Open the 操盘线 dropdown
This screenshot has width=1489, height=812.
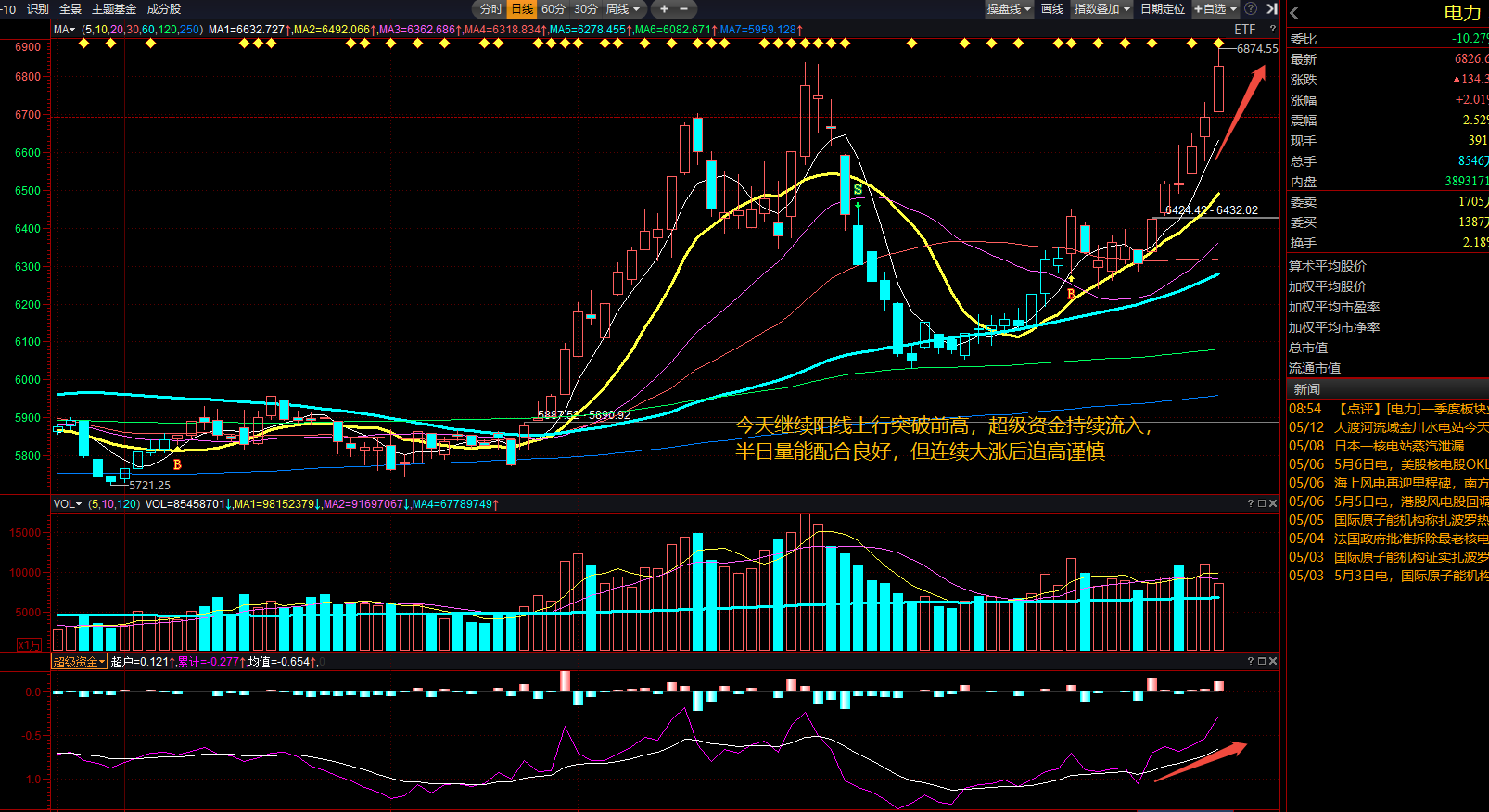pyautogui.click(x=1009, y=9)
